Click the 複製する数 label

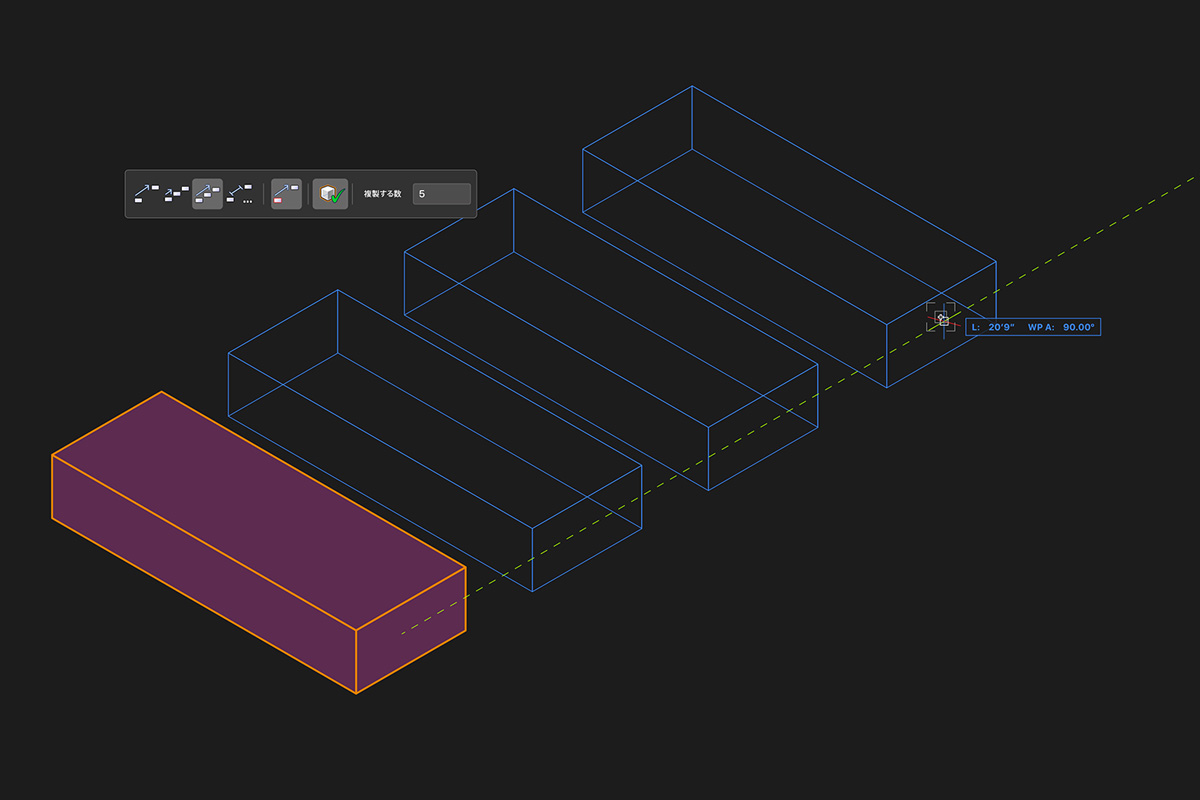(382, 194)
